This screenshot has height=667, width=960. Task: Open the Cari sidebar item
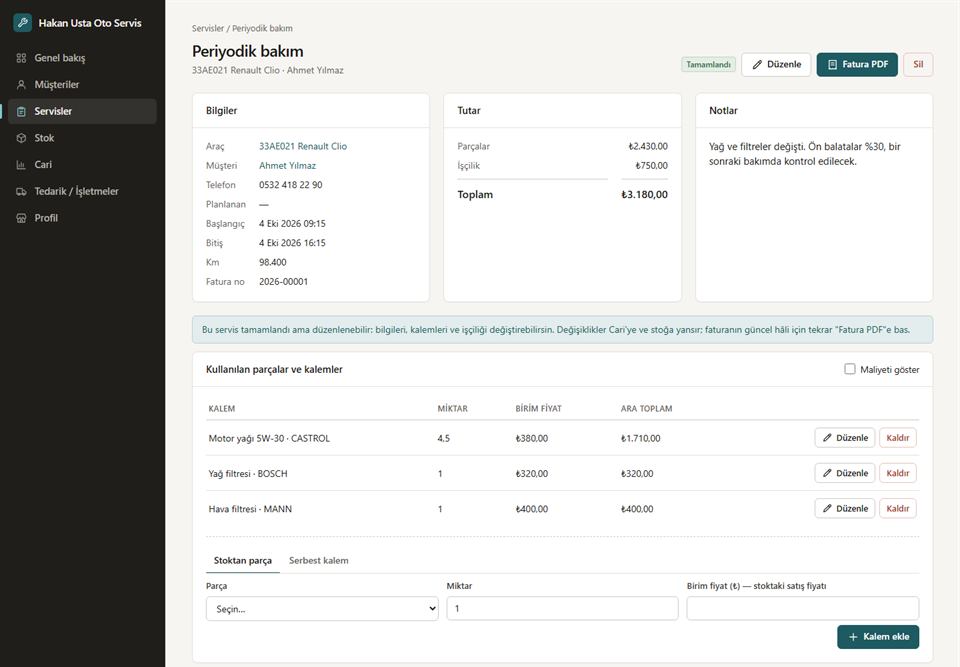coord(82,165)
